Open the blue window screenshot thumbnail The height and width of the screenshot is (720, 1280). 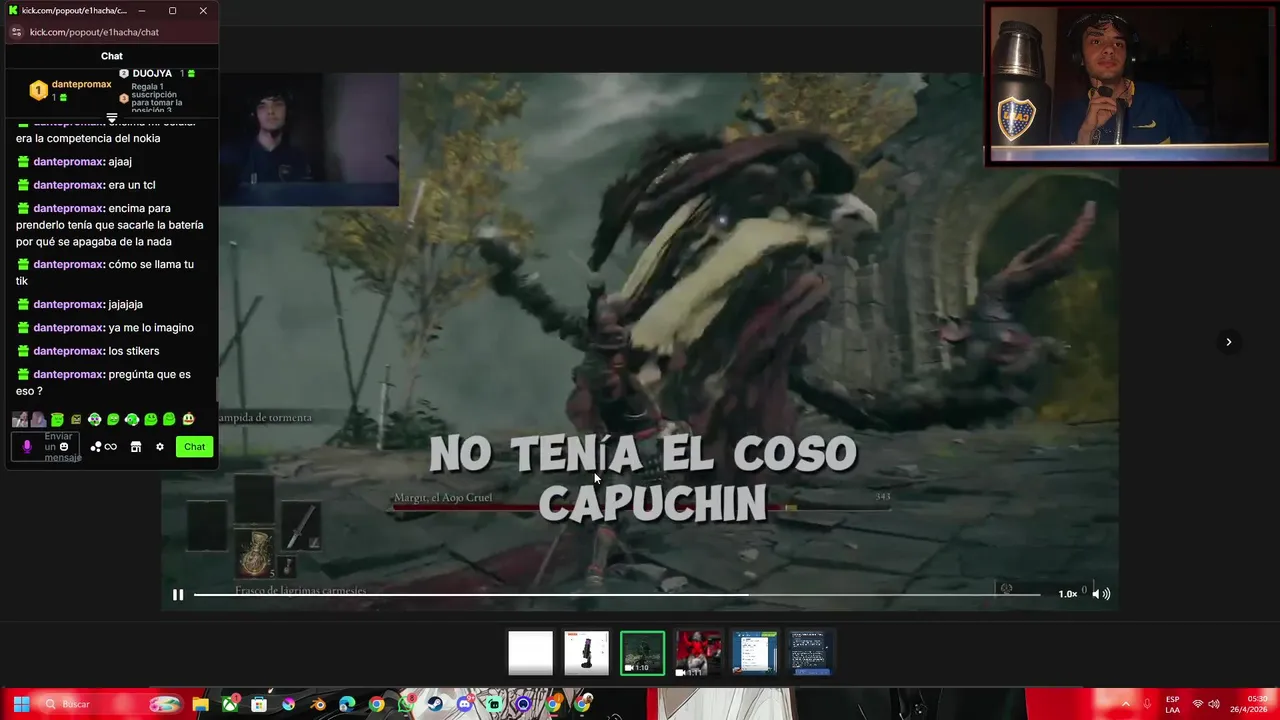click(754, 653)
